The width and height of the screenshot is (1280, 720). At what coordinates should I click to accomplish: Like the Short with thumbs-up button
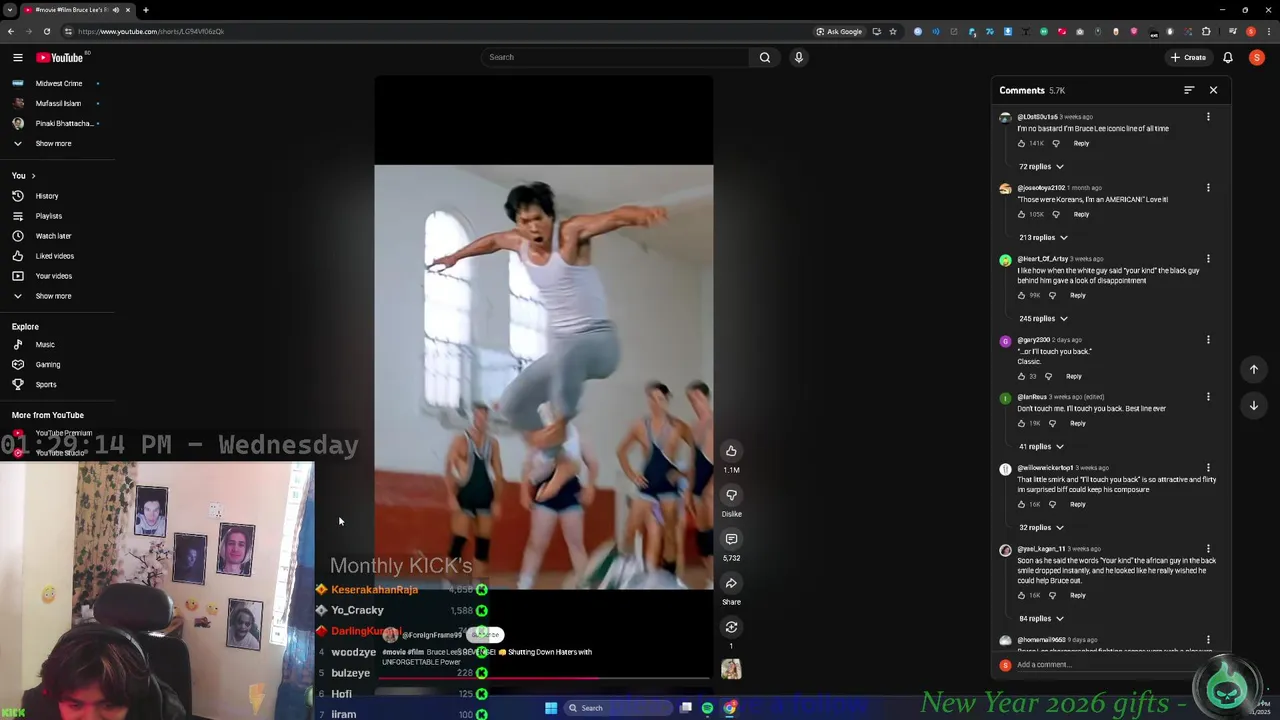[731, 451]
